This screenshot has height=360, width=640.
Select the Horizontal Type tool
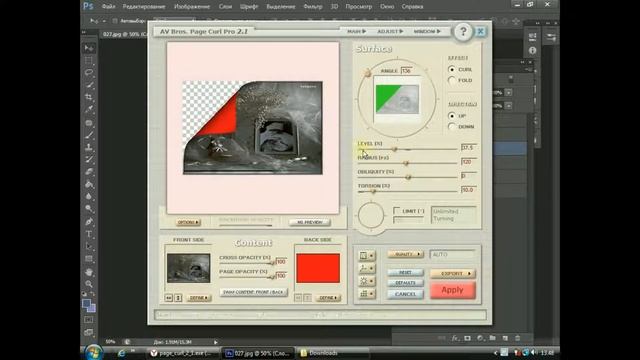[x=89, y=234]
